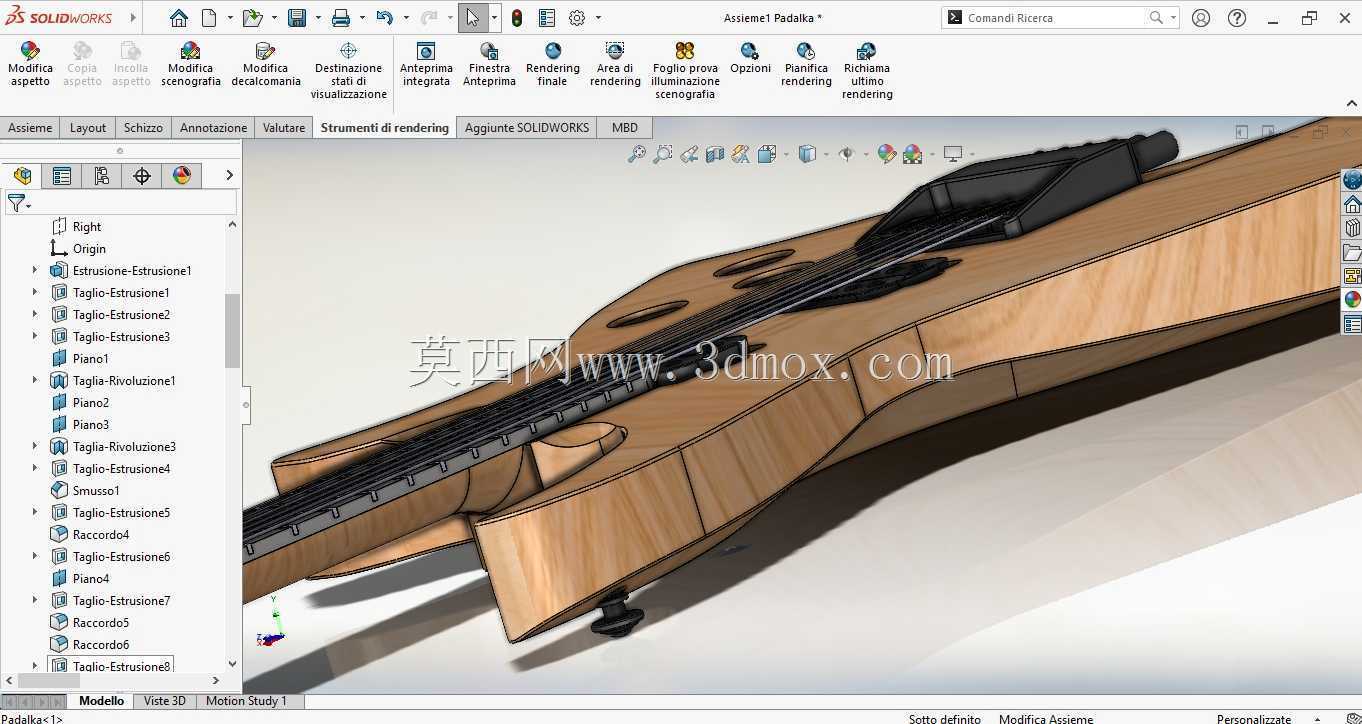Open save dropdown arrow

pos(317,18)
